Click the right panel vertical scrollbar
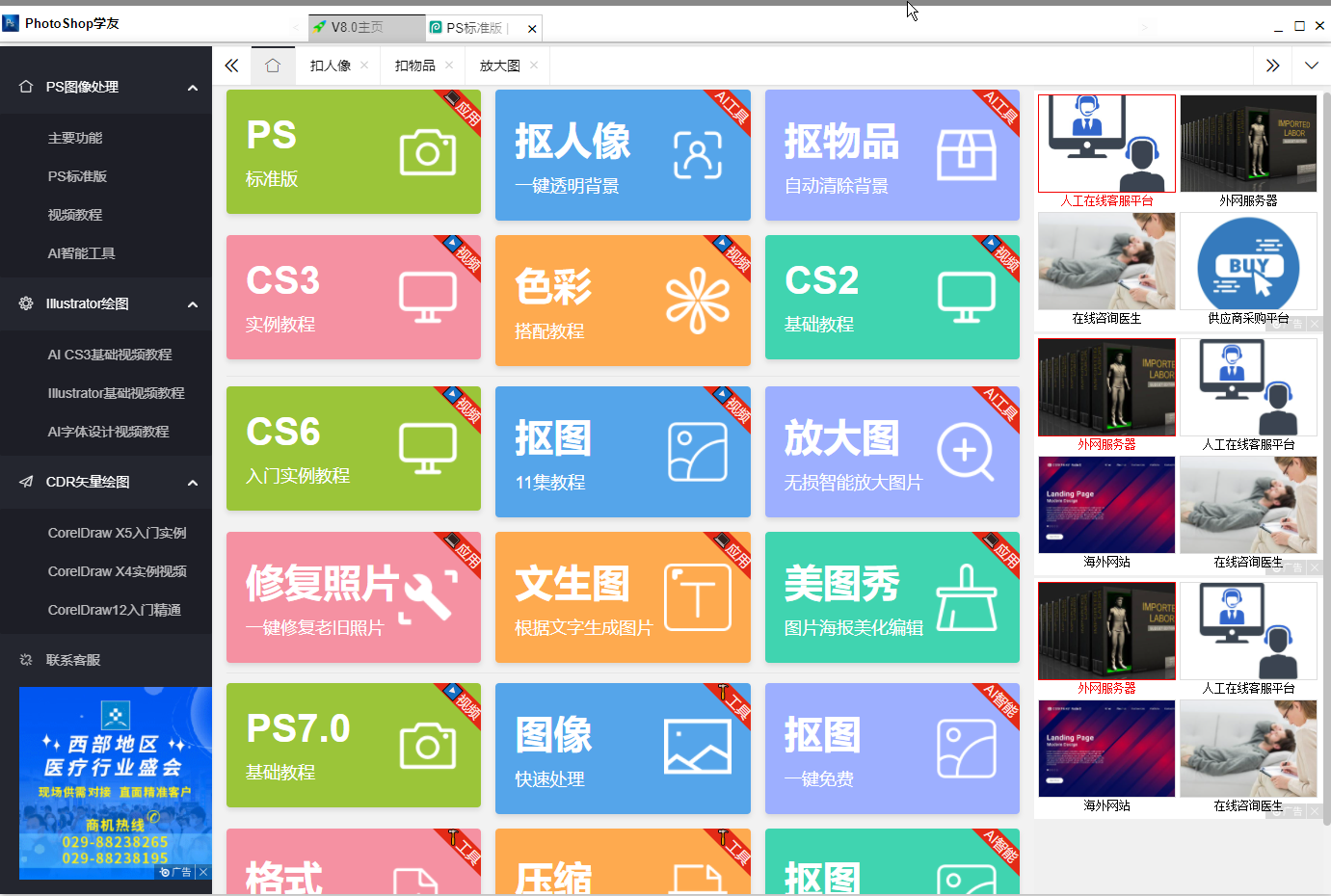Screen dimensions: 1331x896 pos(1326,458)
